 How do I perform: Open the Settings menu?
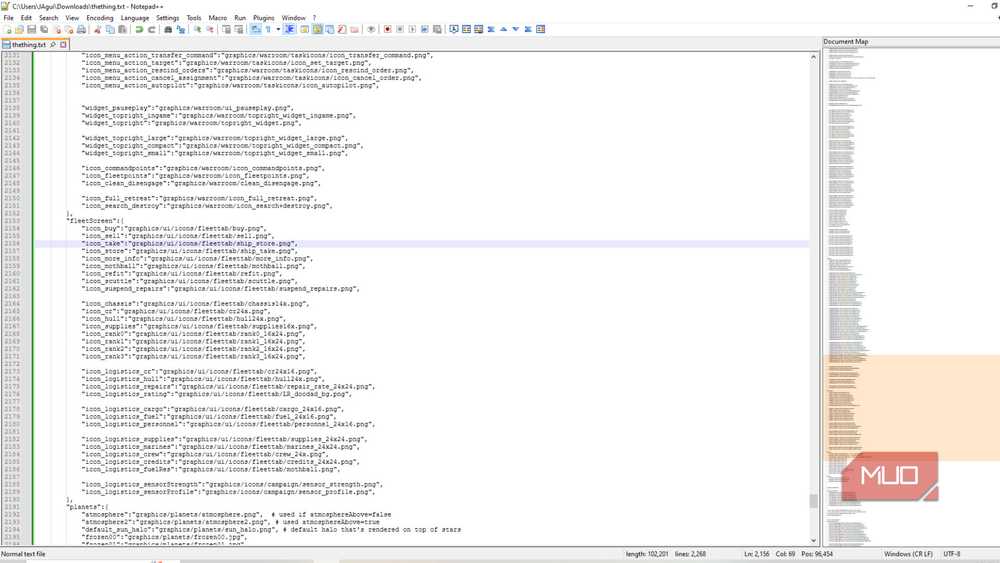(168, 18)
